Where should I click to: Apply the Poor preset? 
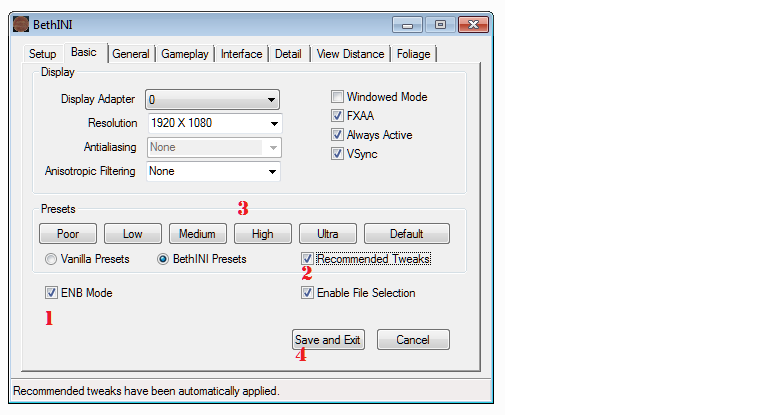68,234
